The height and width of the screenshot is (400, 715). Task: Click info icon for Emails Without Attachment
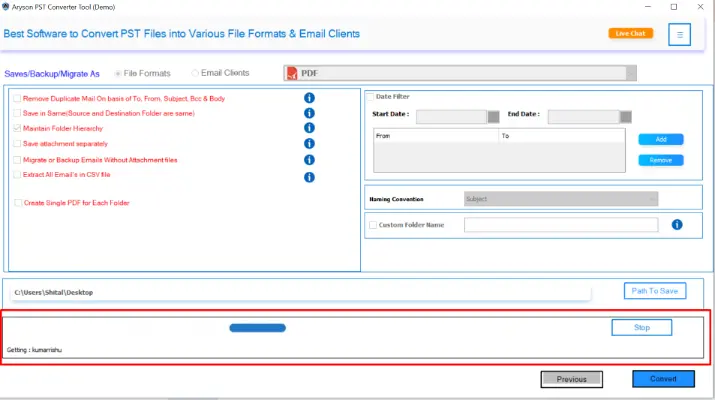tap(309, 160)
